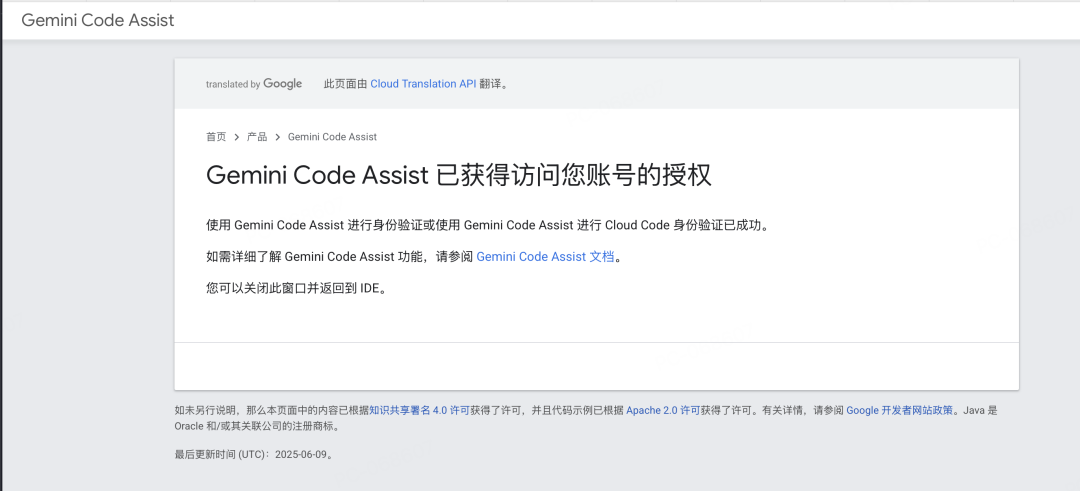
Task: Click the translated by Google logo
Action: (x=254, y=84)
